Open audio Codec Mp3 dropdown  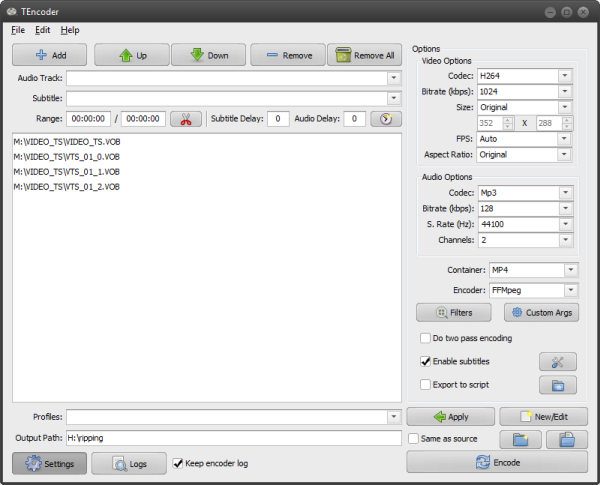click(x=566, y=193)
